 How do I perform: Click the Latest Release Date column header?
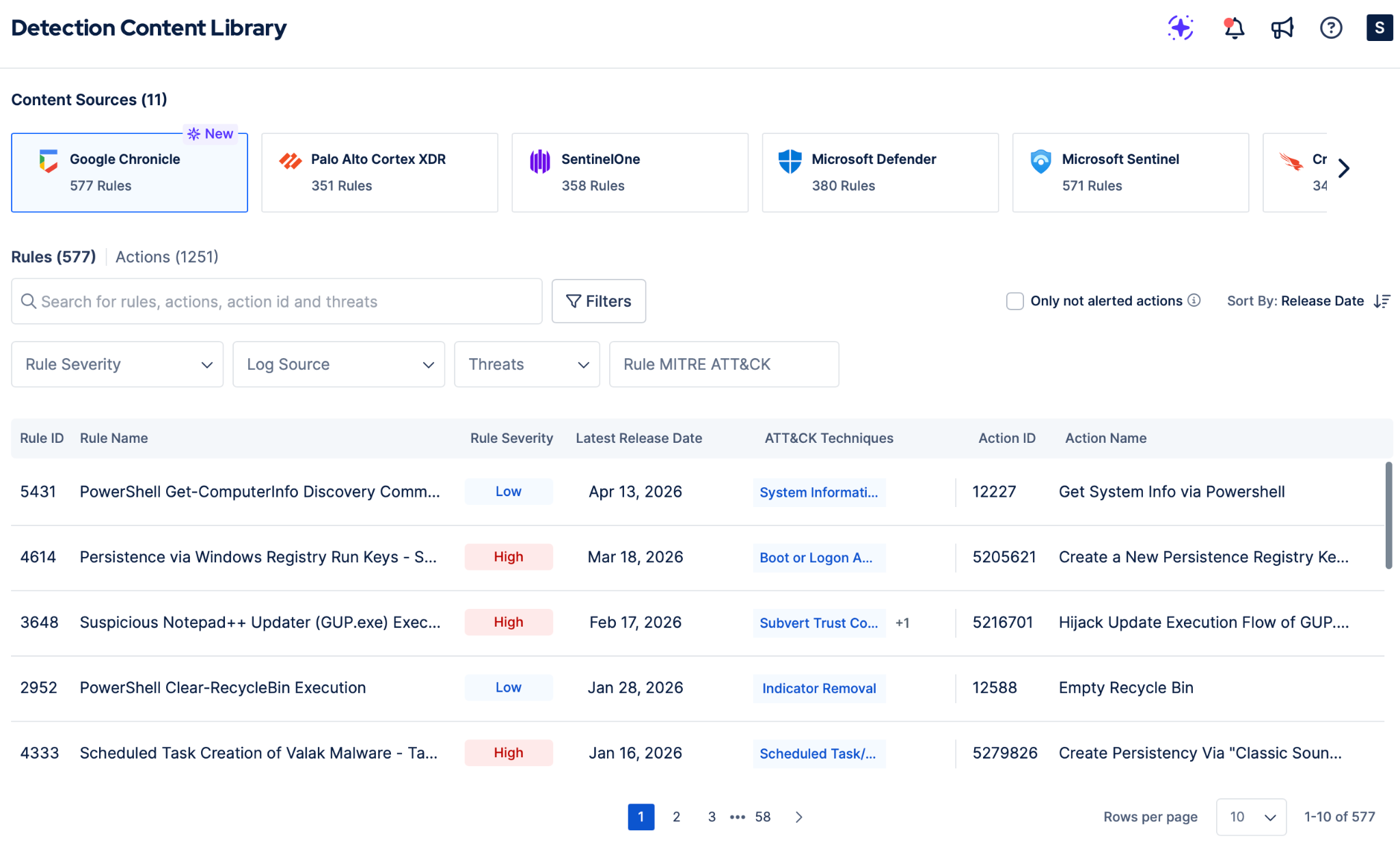[639, 438]
